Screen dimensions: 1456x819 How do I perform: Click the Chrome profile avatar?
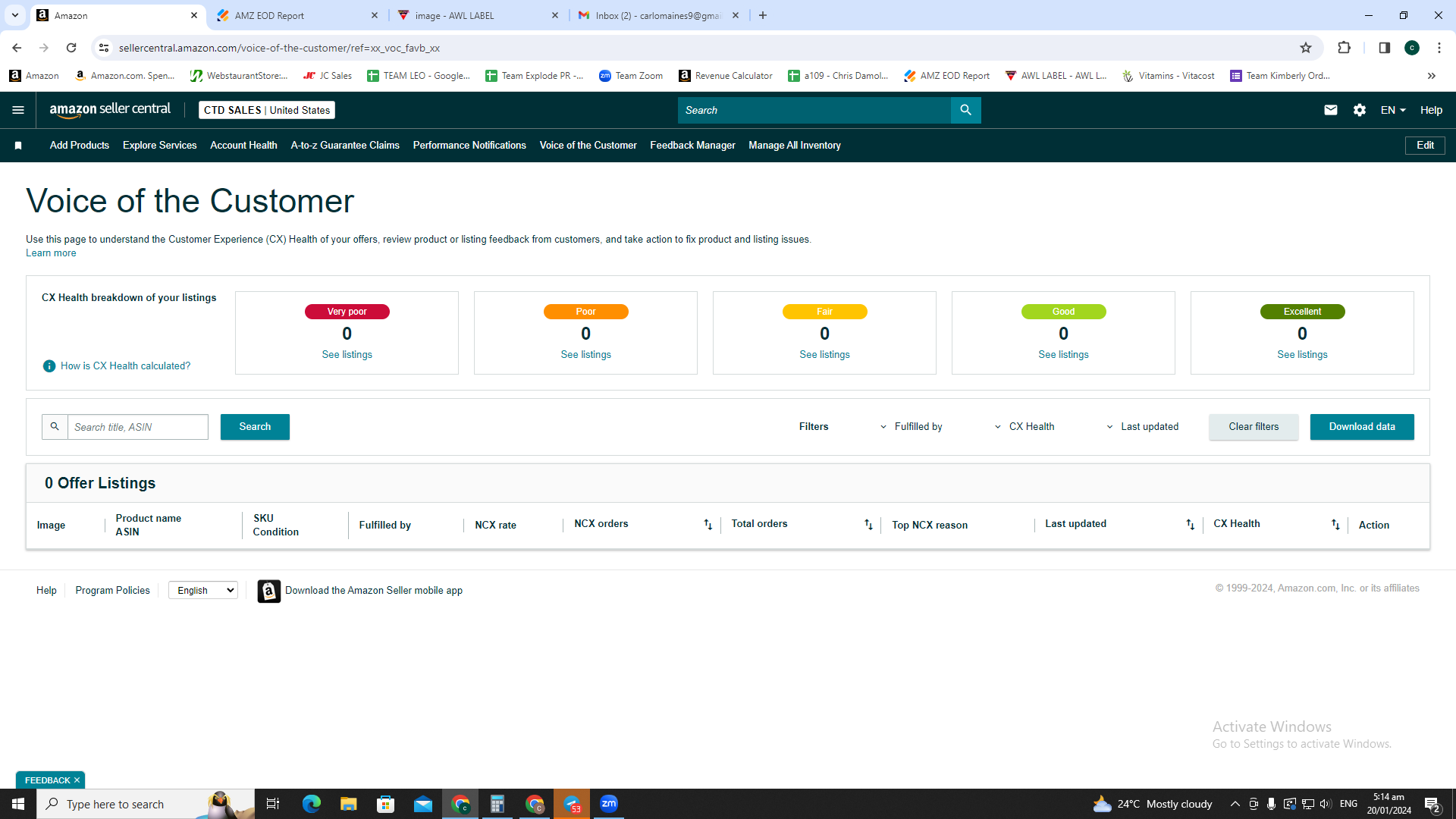coord(1412,48)
